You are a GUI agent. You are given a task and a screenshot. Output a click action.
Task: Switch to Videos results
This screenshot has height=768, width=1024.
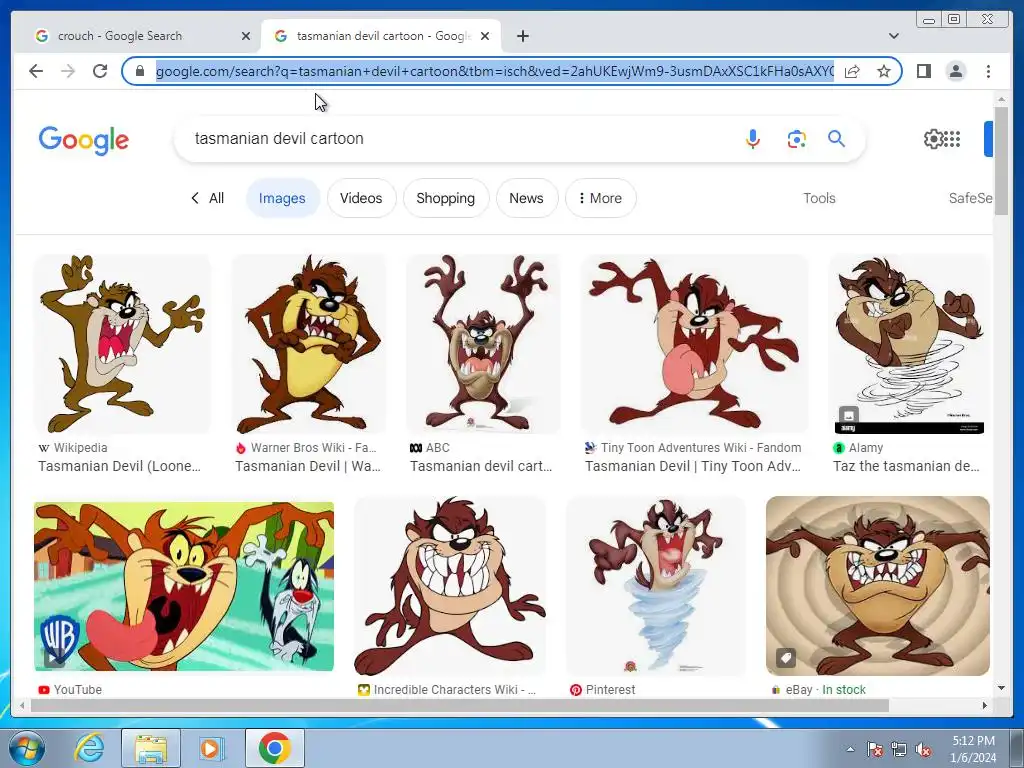tap(361, 198)
